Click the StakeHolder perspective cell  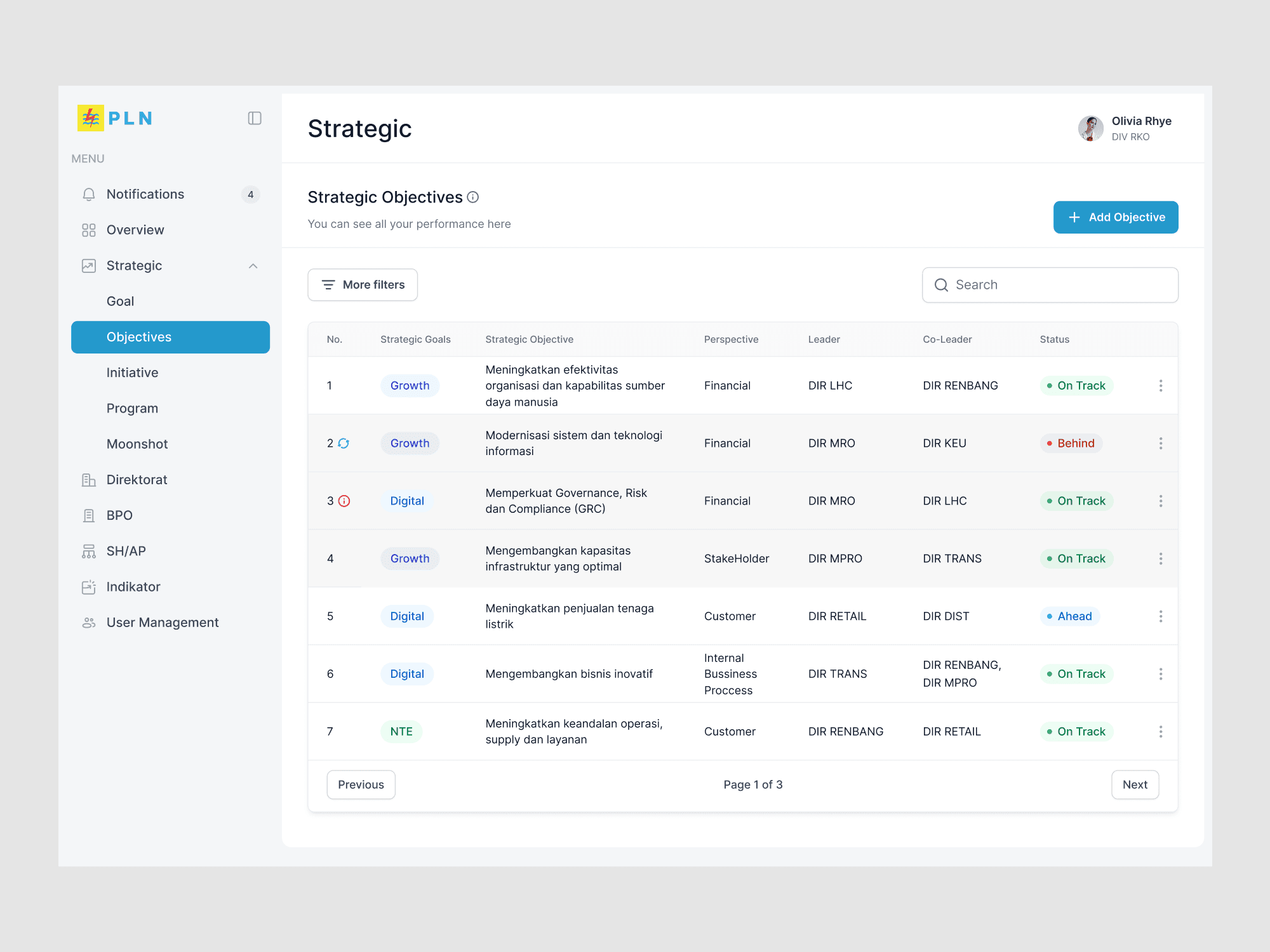pyautogui.click(x=737, y=559)
